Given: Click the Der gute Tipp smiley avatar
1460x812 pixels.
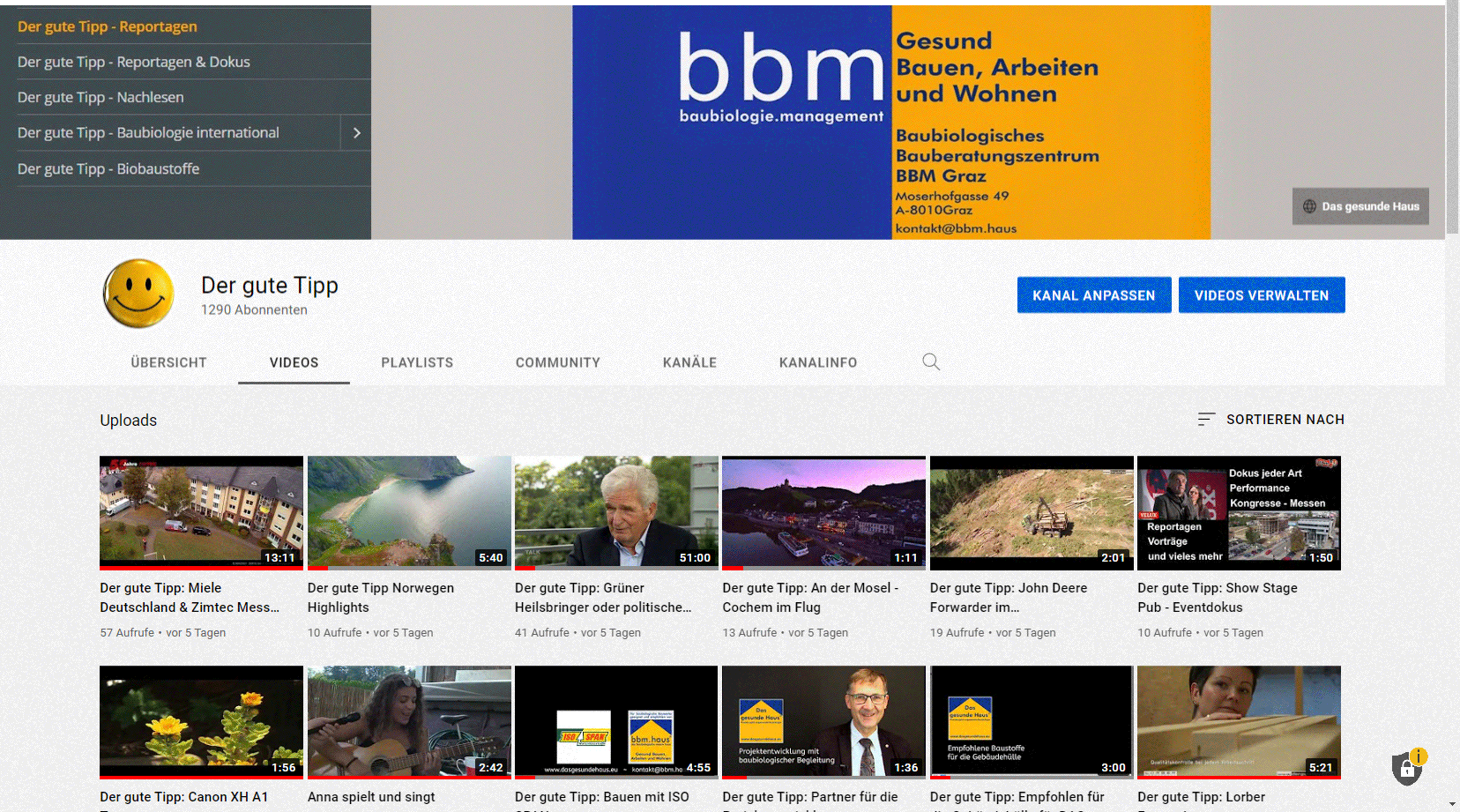Looking at the screenshot, I should [x=138, y=294].
